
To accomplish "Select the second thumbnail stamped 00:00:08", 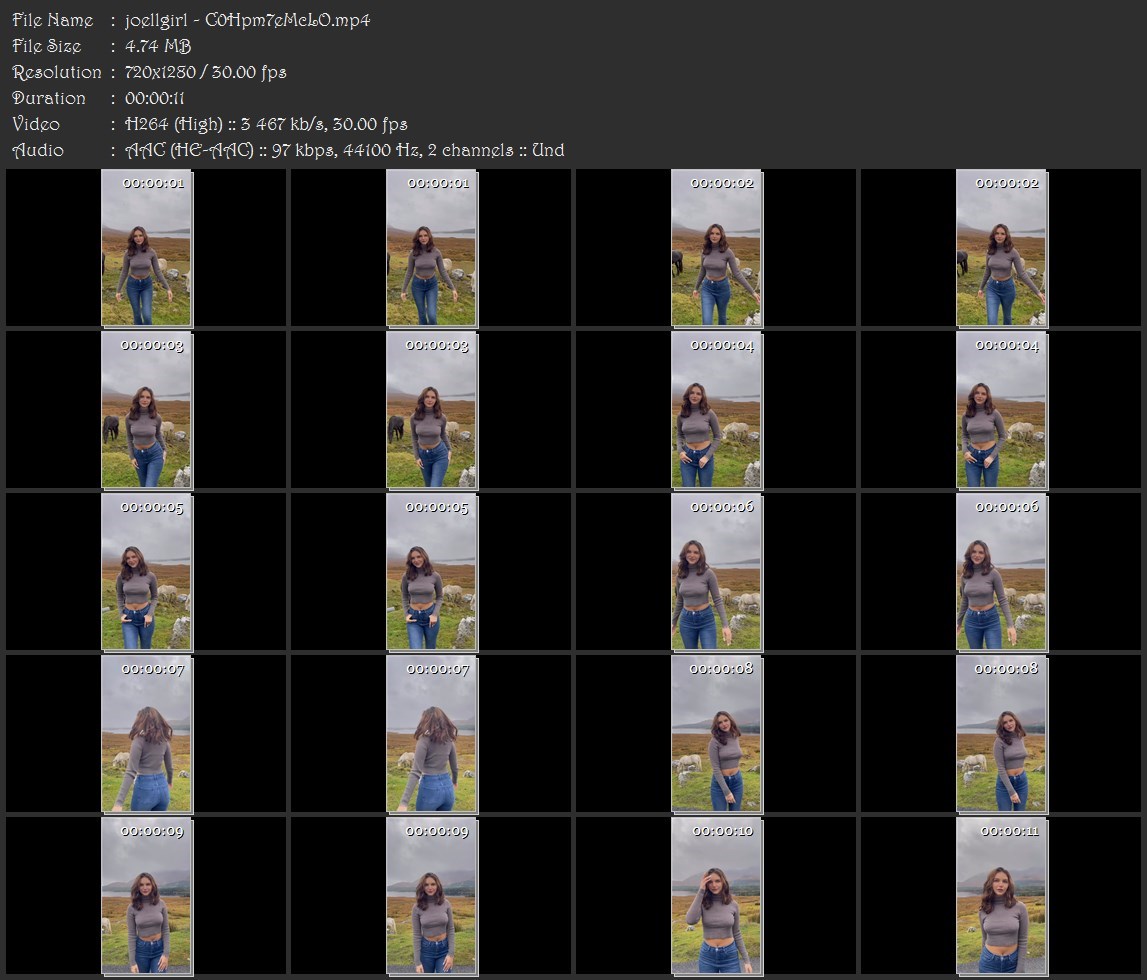I will pyautogui.click(x=1001, y=734).
